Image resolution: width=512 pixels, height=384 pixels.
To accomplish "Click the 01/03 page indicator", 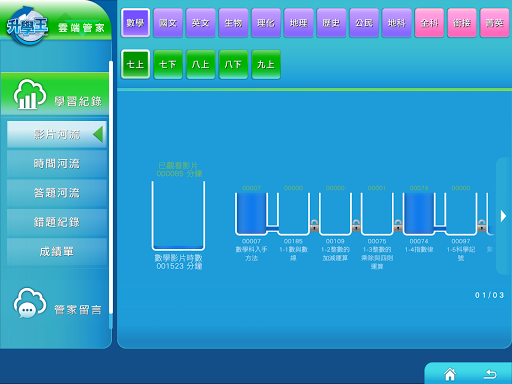I will pyautogui.click(x=489, y=295).
